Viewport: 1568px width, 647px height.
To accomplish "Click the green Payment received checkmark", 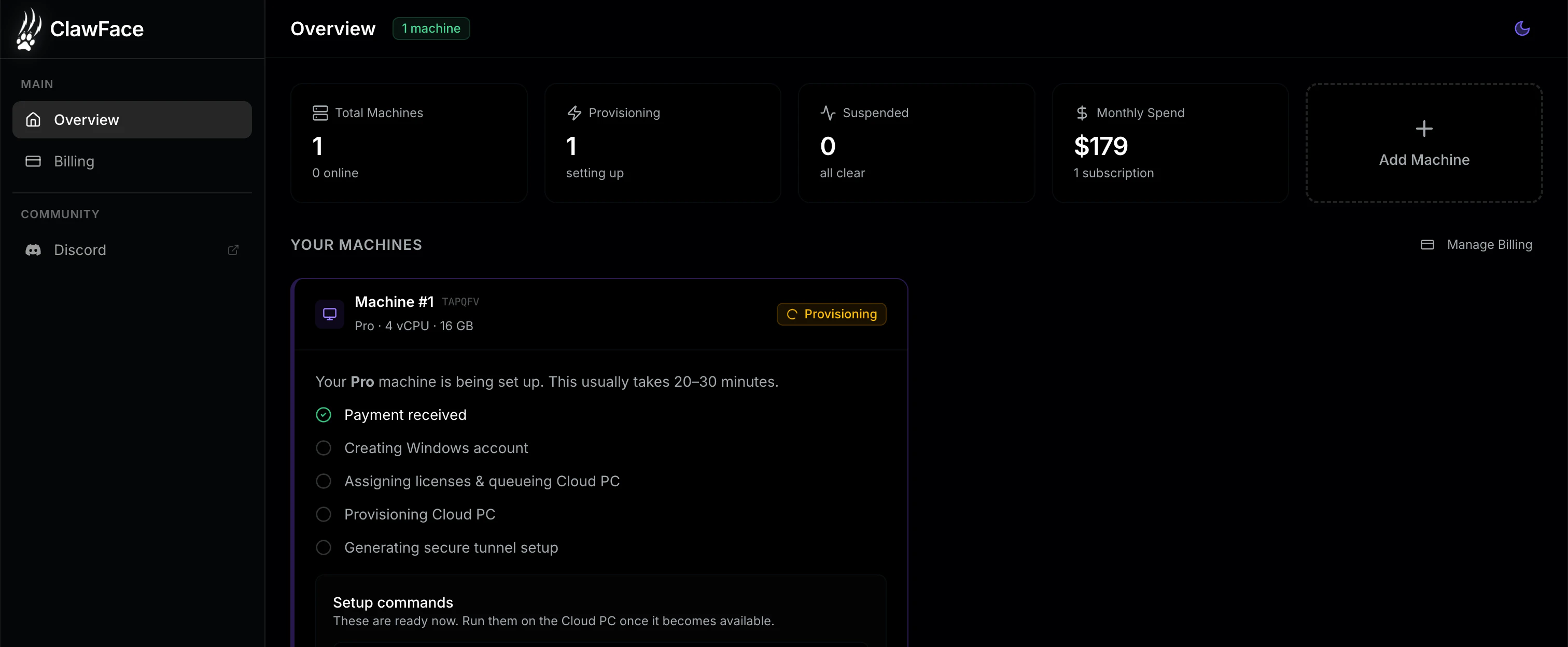I will pyautogui.click(x=323, y=415).
